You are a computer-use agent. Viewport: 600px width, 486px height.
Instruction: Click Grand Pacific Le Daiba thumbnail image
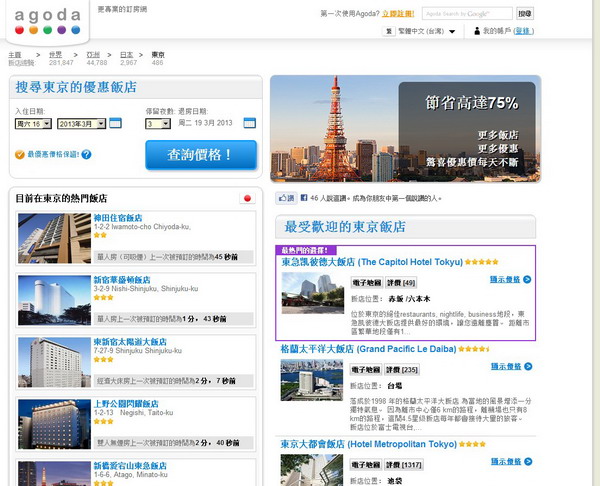[x=311, y=380]
